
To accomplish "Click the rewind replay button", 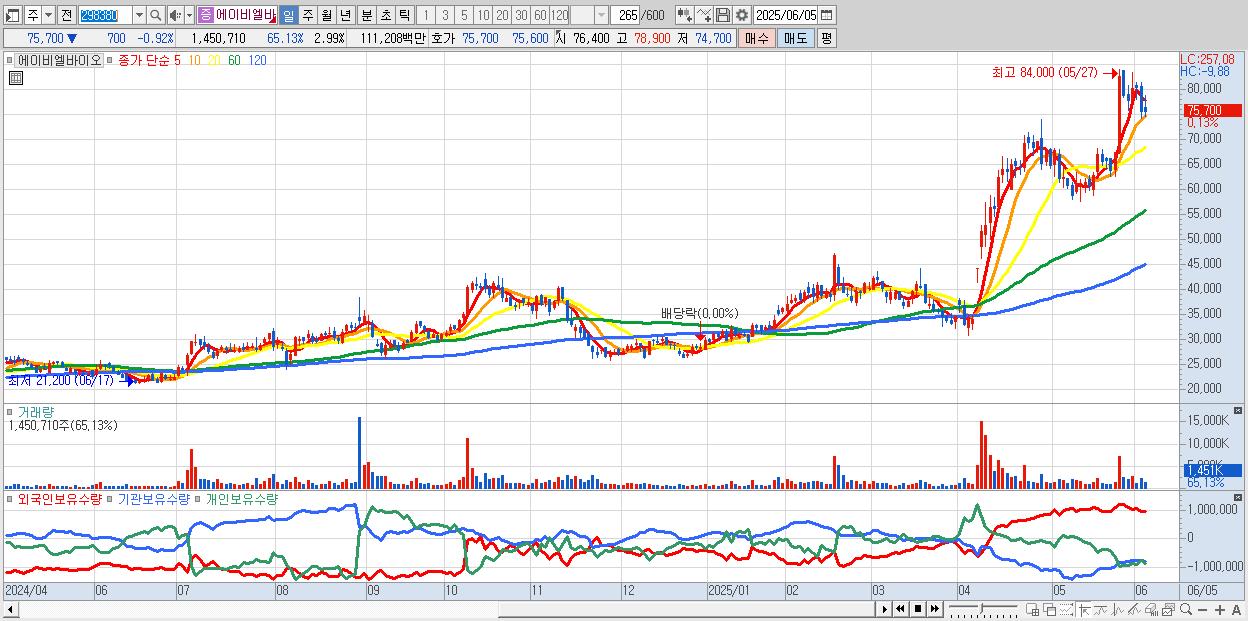I will pyautogui.click(x=900, y=609).
